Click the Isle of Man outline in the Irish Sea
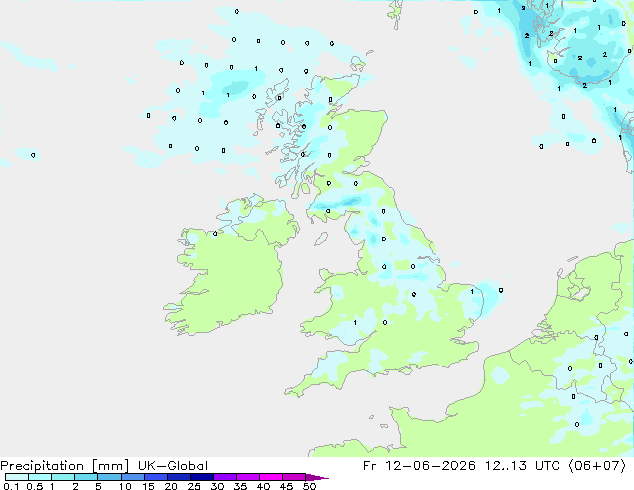This screenshot has height=490, width=634. (x=321, y=239)
